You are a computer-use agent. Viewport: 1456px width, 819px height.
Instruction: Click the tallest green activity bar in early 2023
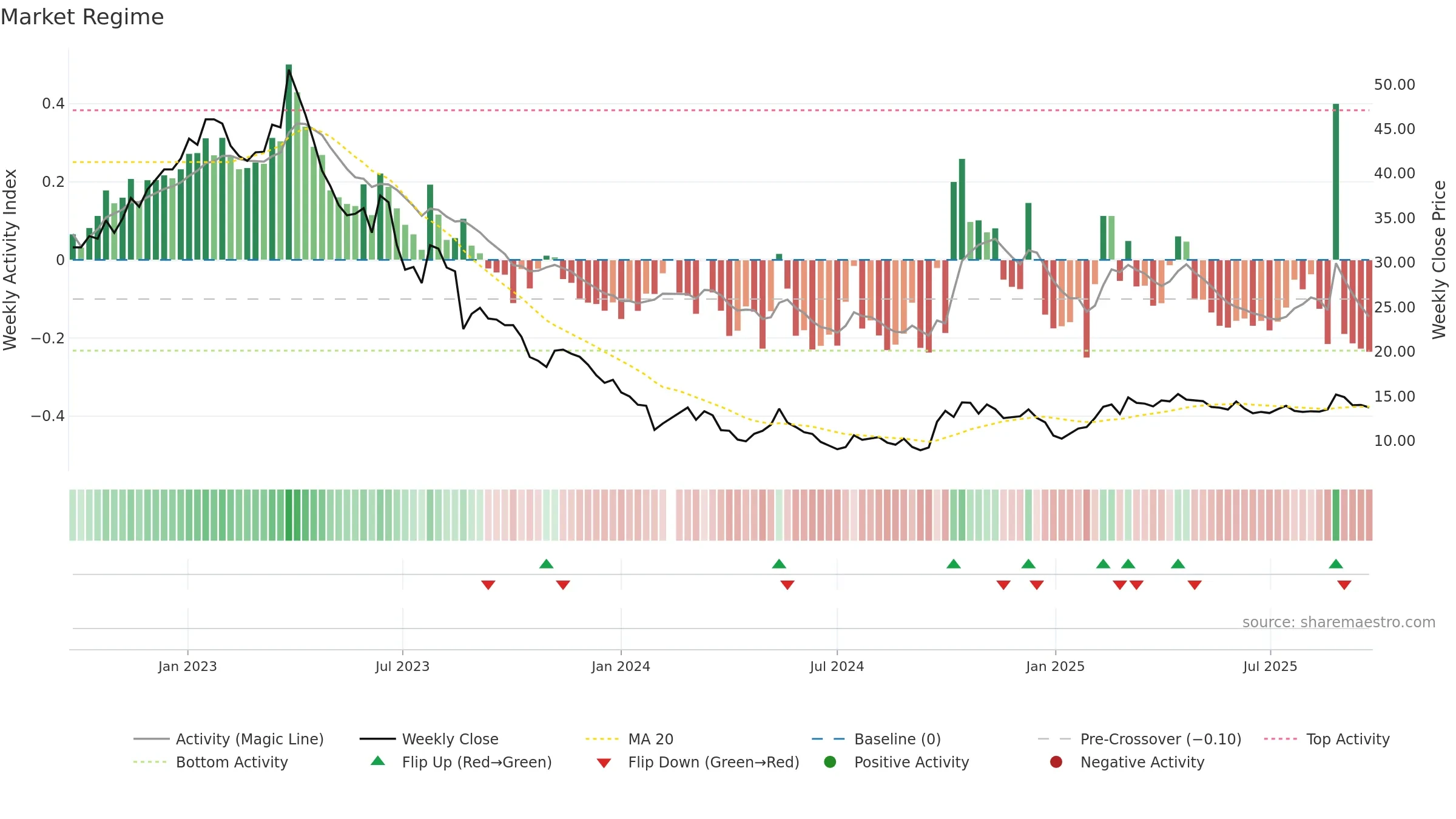point(289,162)
